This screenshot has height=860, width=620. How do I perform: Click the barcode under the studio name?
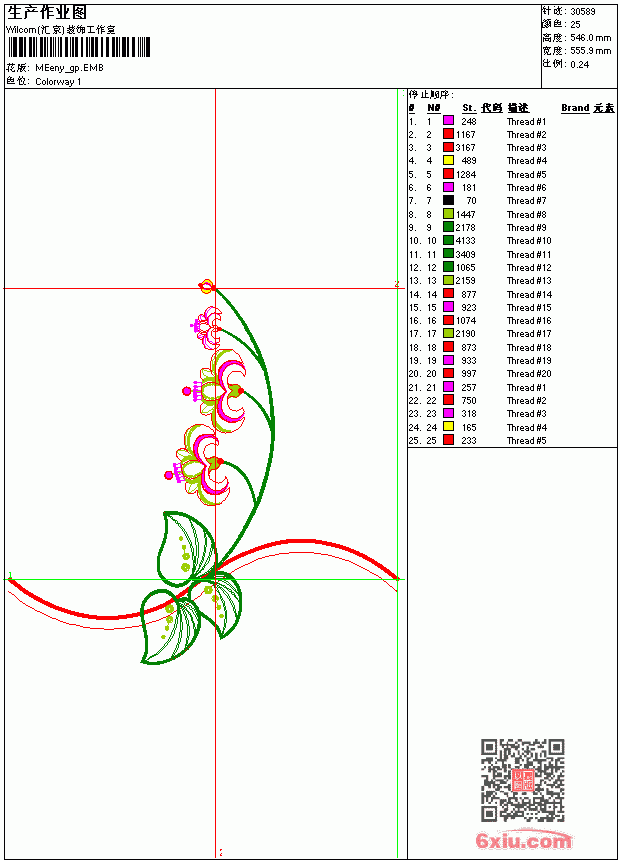(78, 47)
